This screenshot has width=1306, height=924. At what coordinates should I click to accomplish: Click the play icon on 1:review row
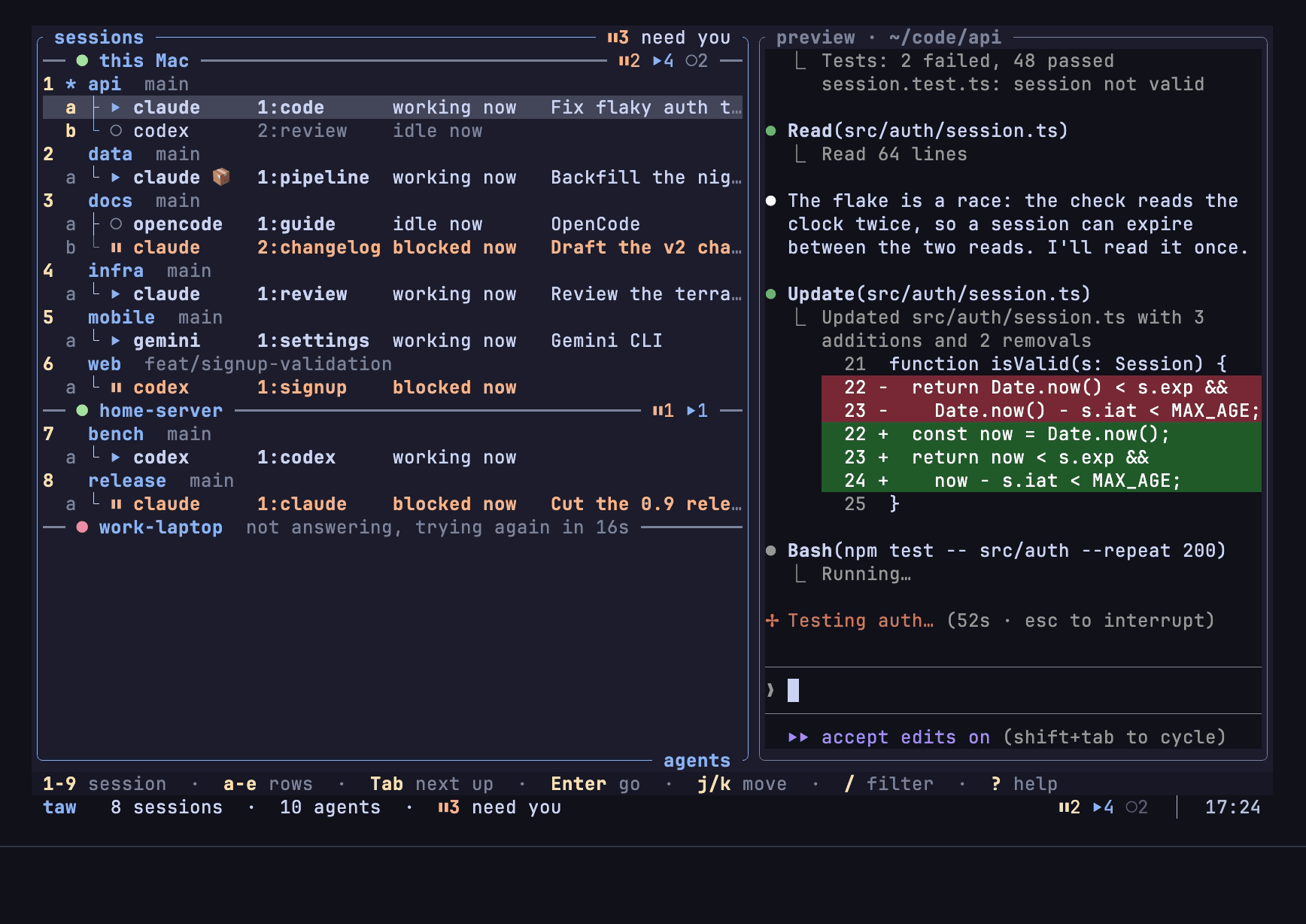[x=116, y=294]
